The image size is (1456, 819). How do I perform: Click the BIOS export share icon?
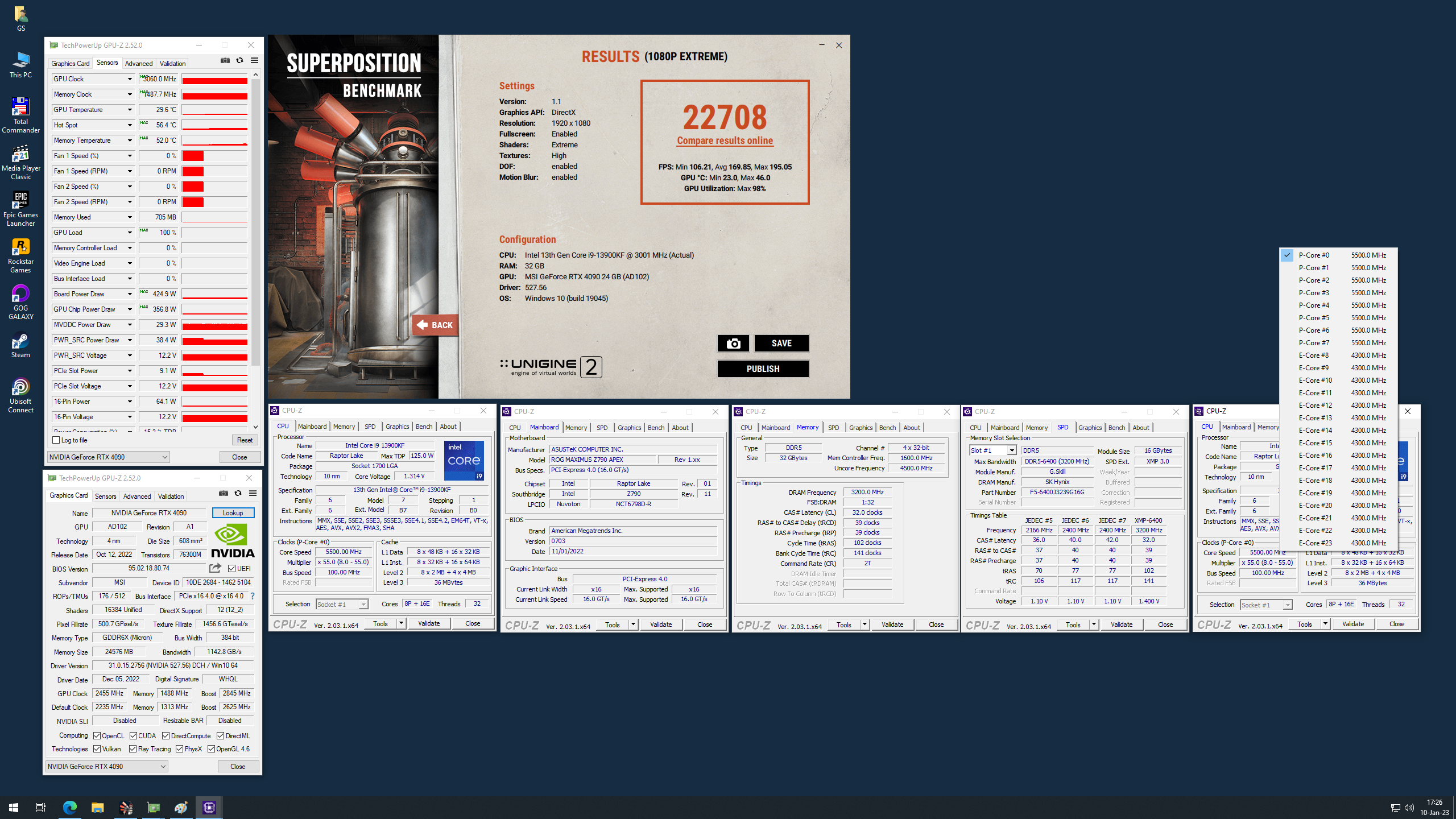[215, 568]
